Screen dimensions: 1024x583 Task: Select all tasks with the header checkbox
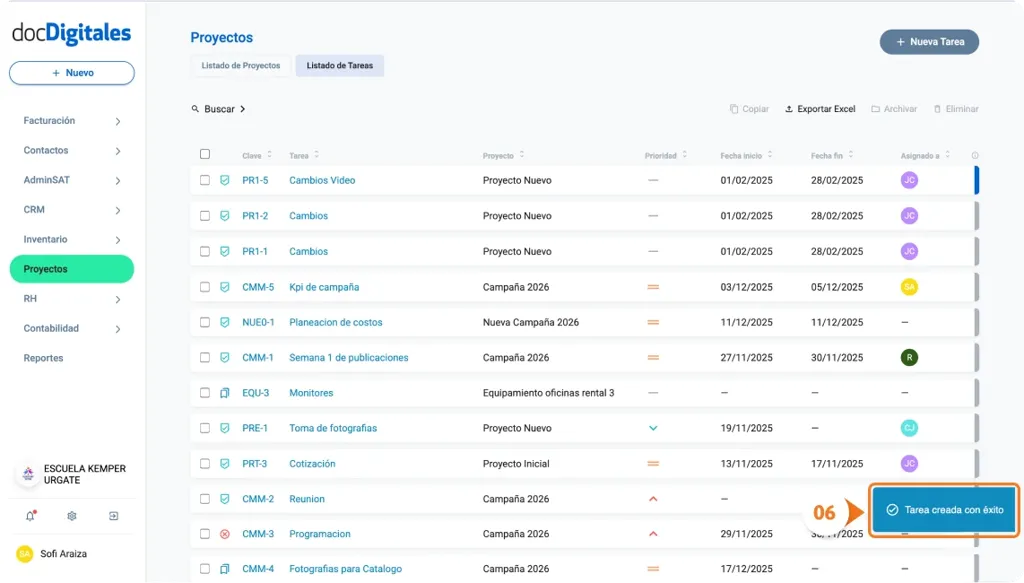point(205,154)
